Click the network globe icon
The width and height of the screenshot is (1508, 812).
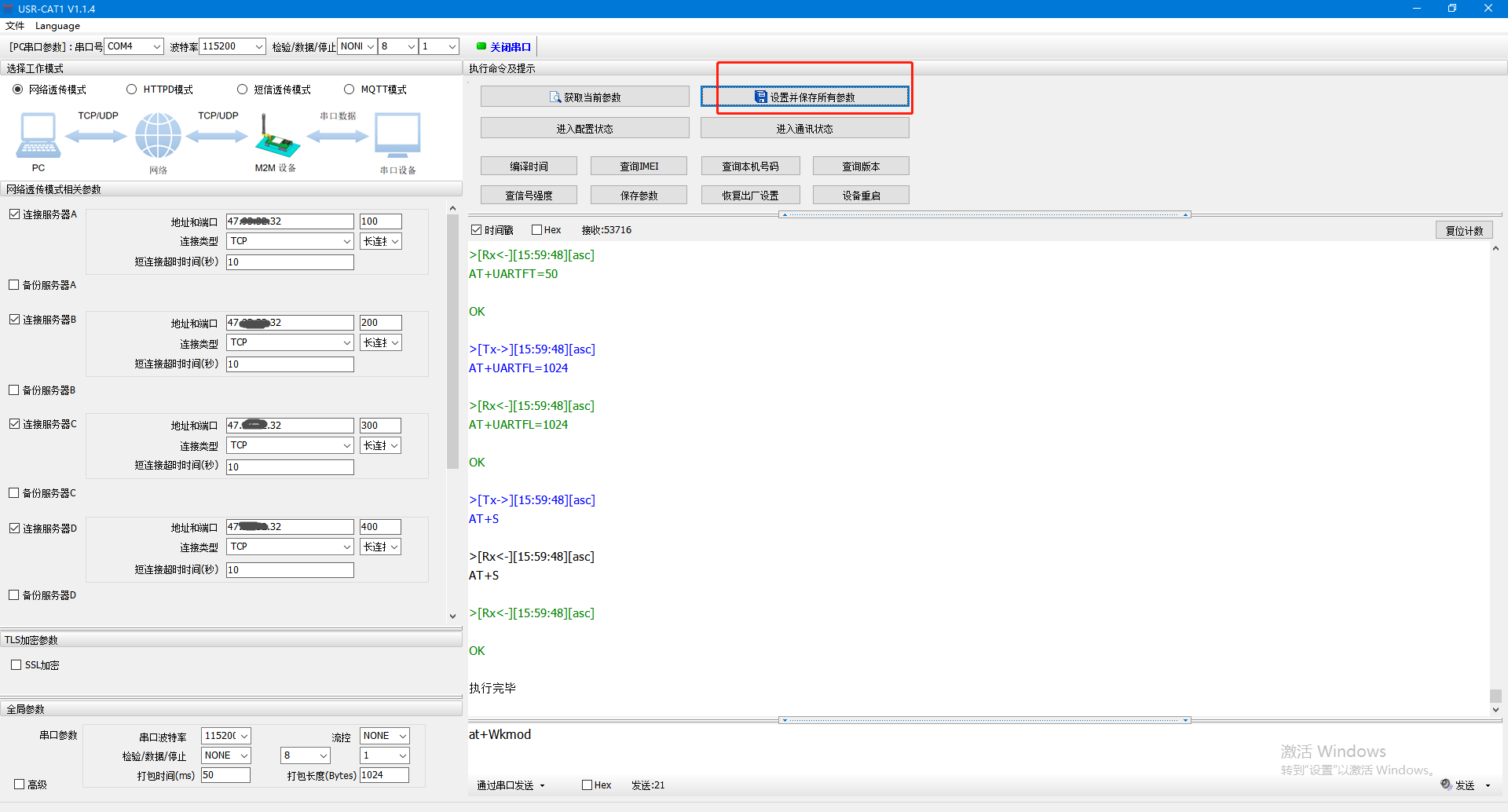[158, 135]
